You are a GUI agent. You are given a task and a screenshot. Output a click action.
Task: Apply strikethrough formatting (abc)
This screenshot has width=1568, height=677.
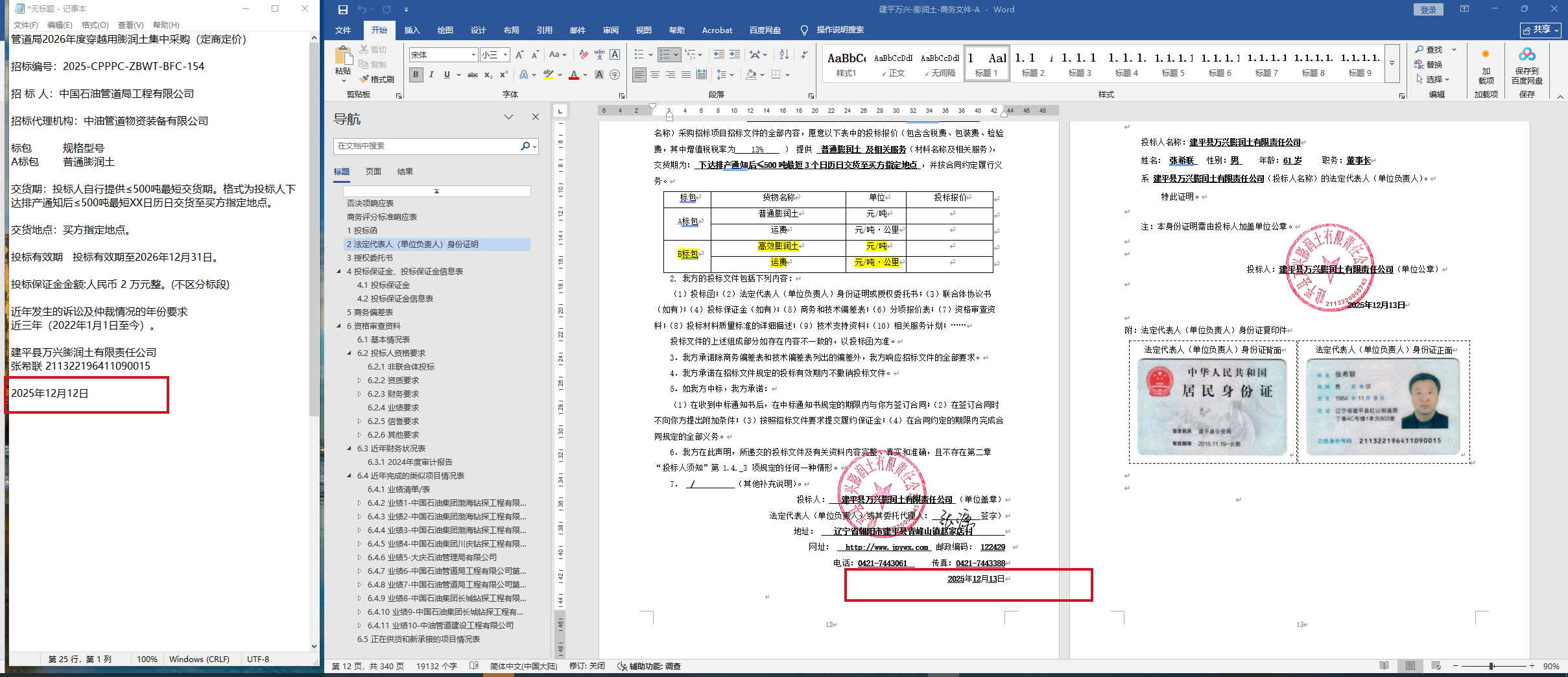(x=473, y=75)
